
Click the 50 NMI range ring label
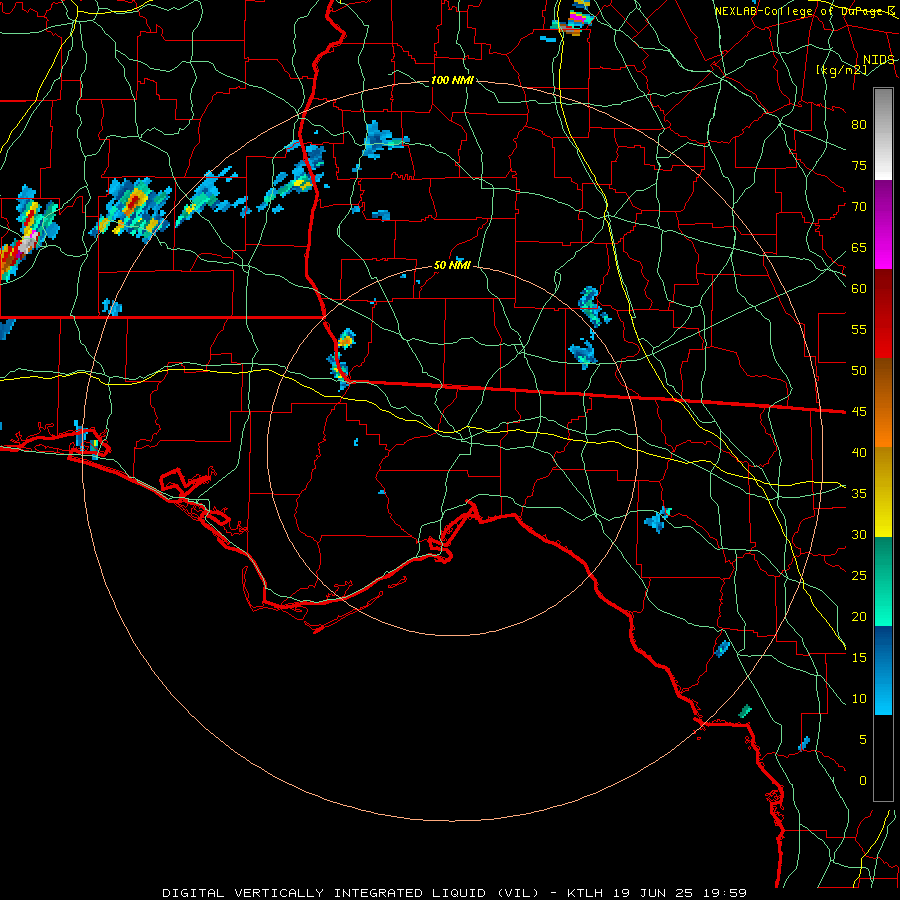click(452, 265)
